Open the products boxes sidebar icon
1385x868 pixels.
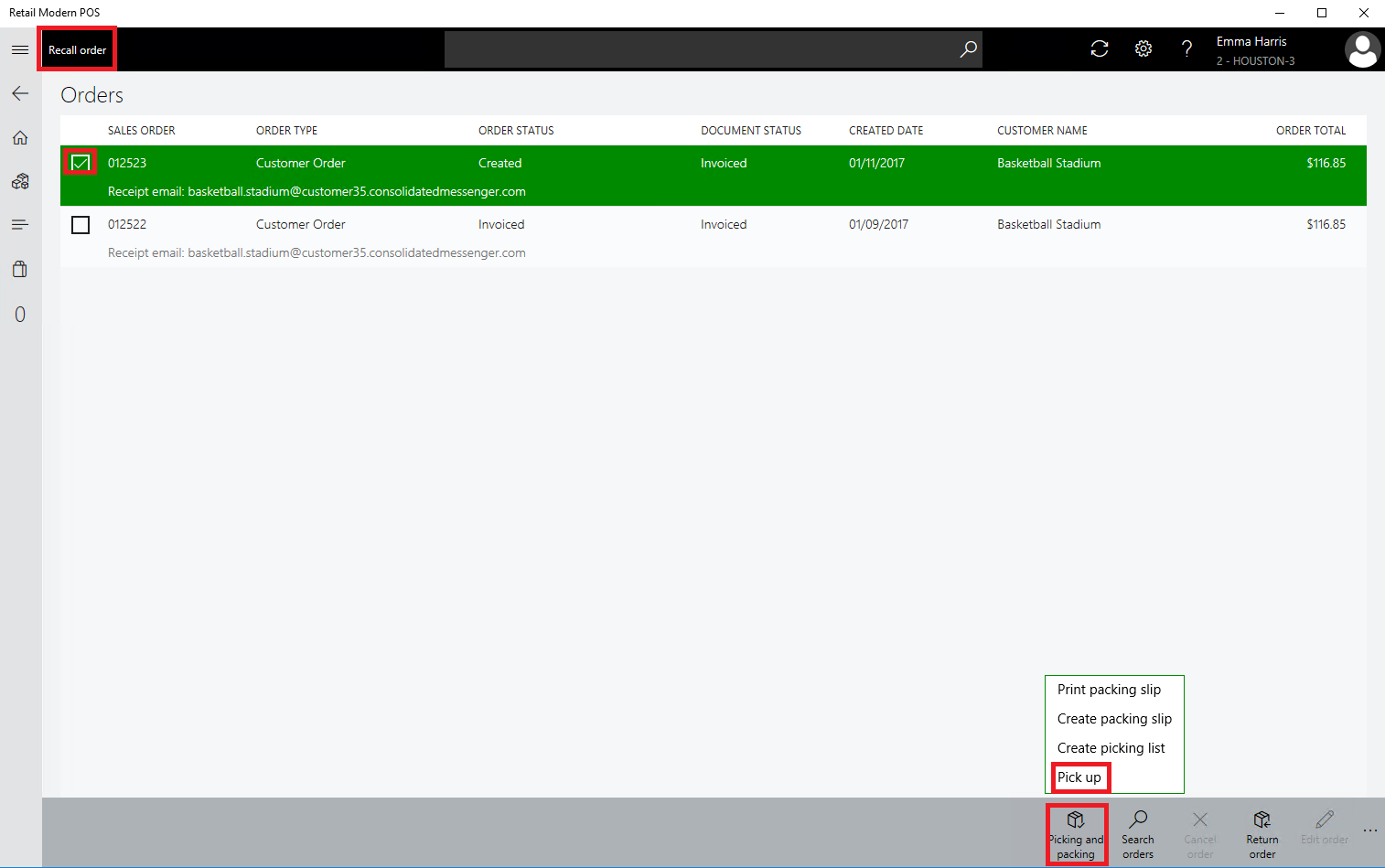point(20,181)
